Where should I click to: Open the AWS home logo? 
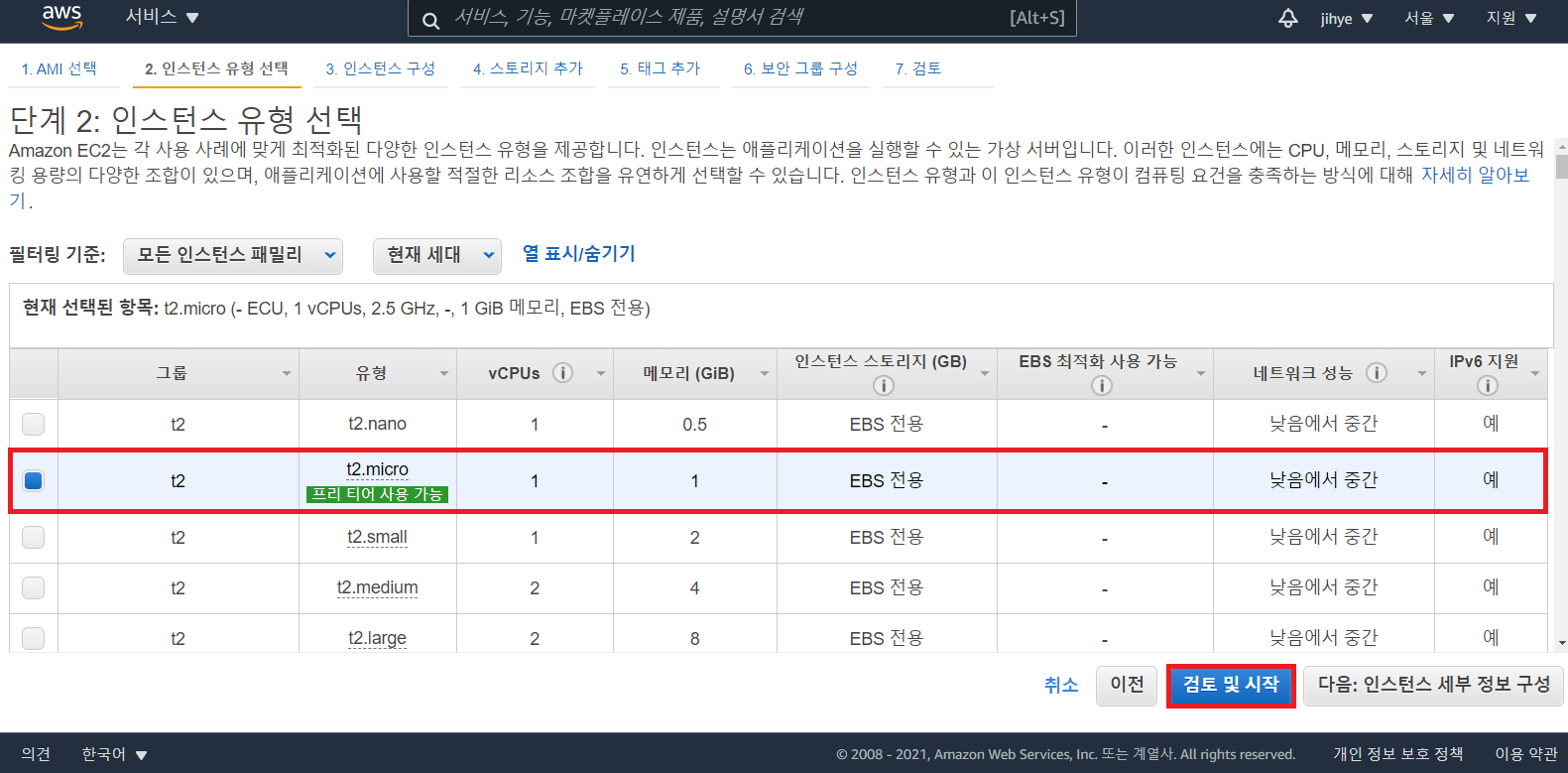(x=61, y=17)
